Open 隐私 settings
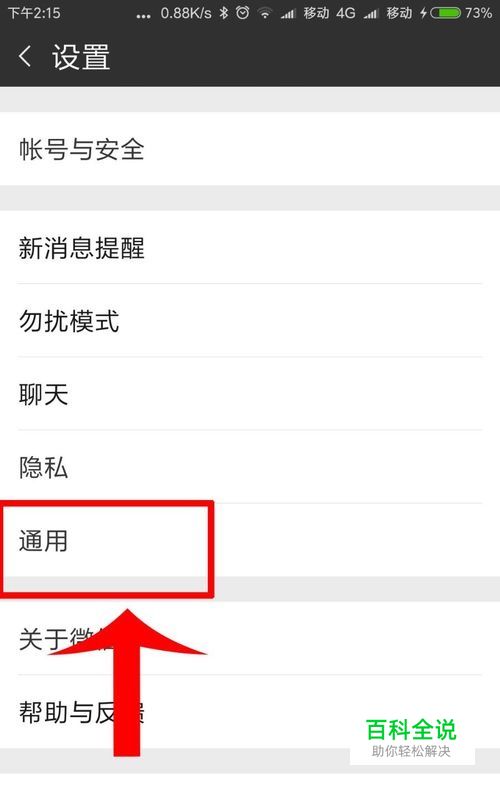 click(250, 467)
